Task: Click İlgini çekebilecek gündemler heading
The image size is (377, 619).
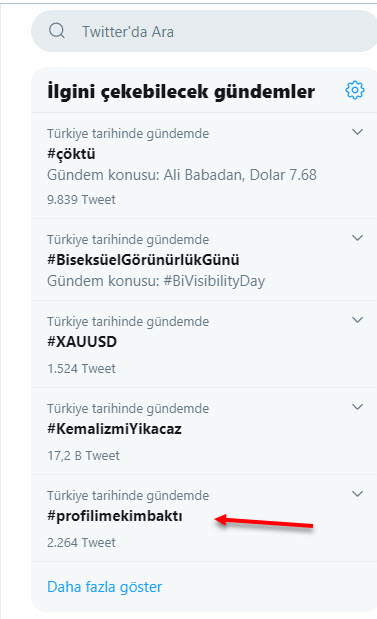Action: pyautogui.click(x=181, y=92)
